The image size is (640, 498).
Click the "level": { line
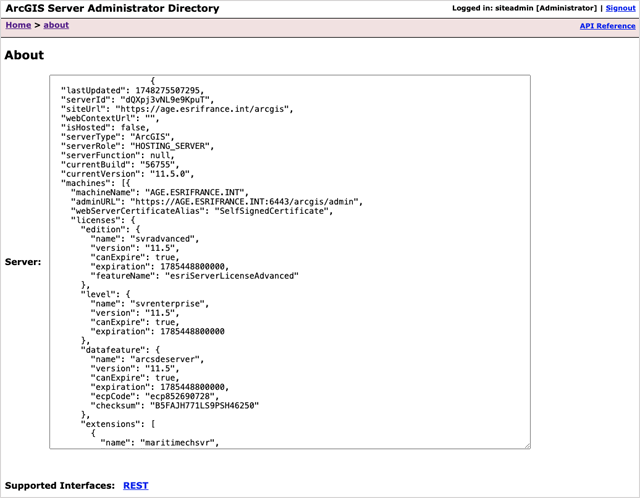coord(105,294)
